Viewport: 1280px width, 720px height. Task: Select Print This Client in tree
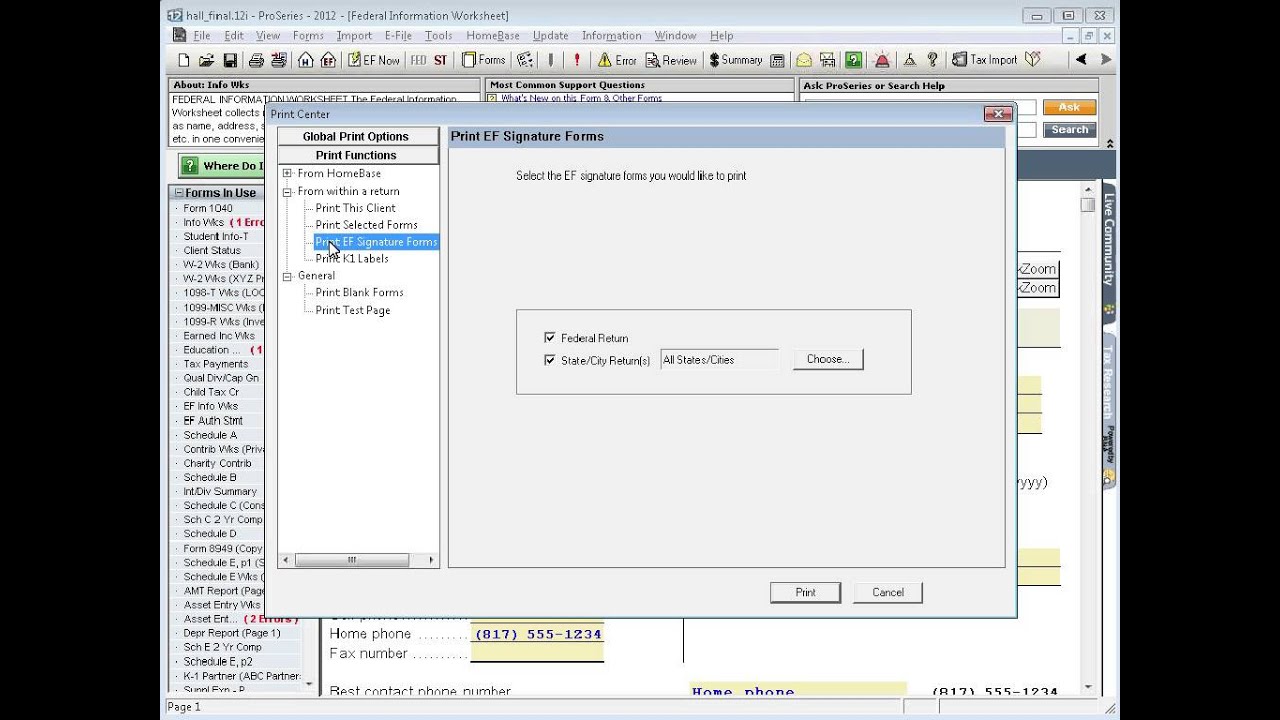(355, 208)
